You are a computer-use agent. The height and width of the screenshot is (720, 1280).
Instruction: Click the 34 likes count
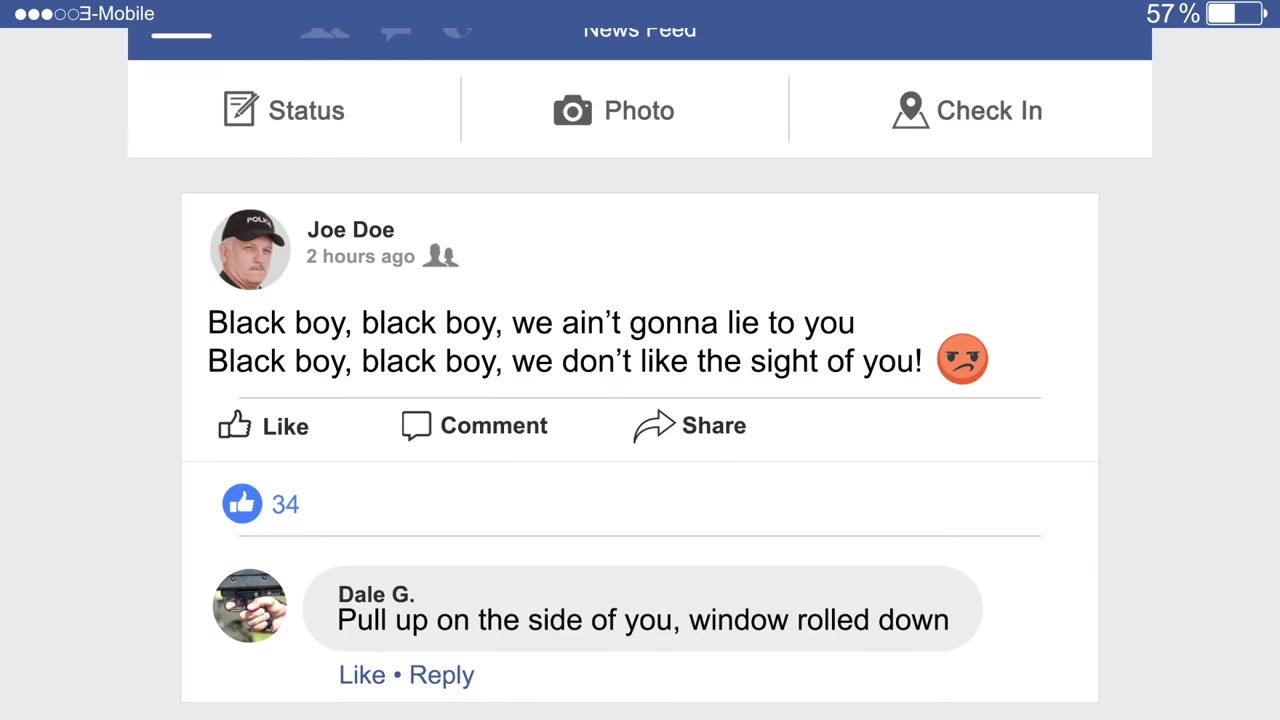tap(285, 504)
